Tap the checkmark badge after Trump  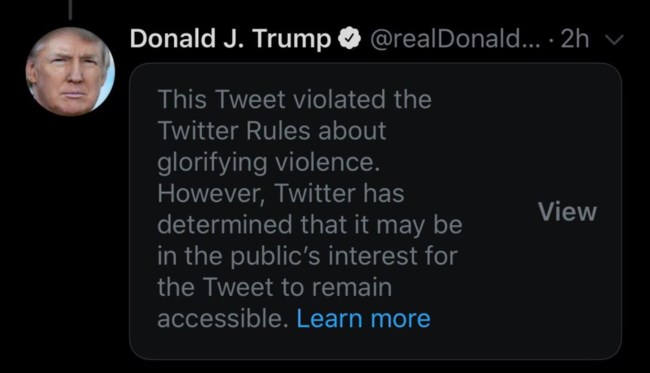[349, 39]
